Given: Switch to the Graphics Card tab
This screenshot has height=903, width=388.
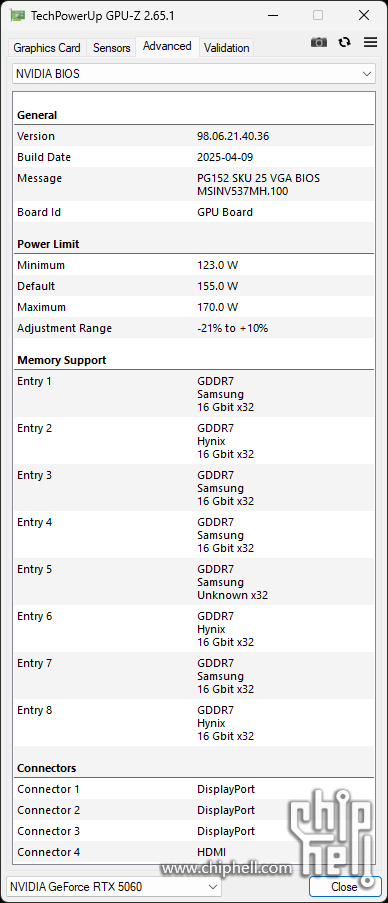Looking at the screenshot, I should pyautogui.click(x=47, y=48).
